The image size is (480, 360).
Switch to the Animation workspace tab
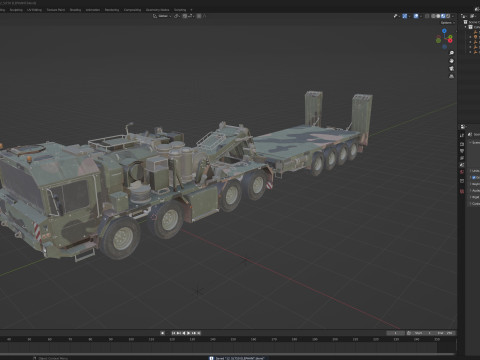pos(93,10)
